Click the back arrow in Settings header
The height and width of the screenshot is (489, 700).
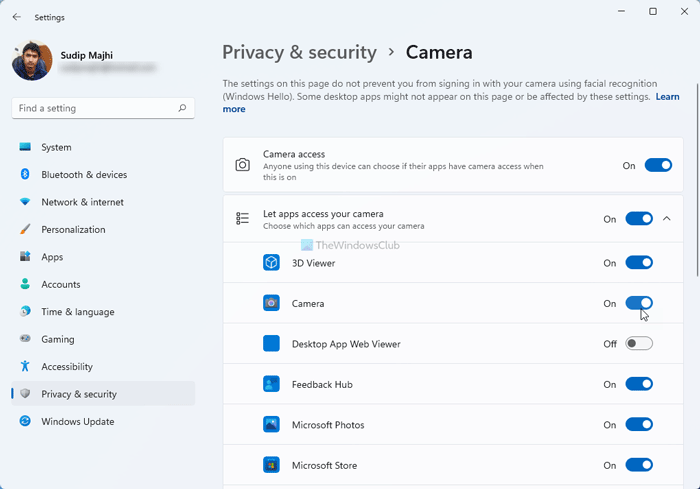(16, 17)
